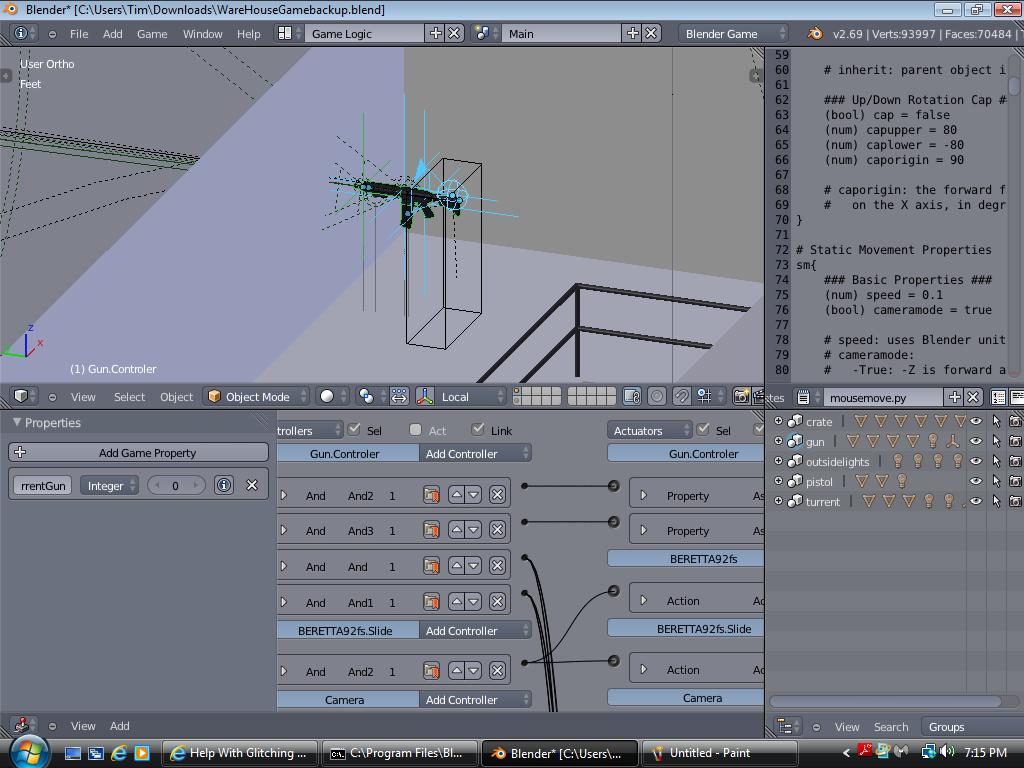Open the viewport shading sphere selector
This screenshot has width=1024, height=768.
(332, 396)
